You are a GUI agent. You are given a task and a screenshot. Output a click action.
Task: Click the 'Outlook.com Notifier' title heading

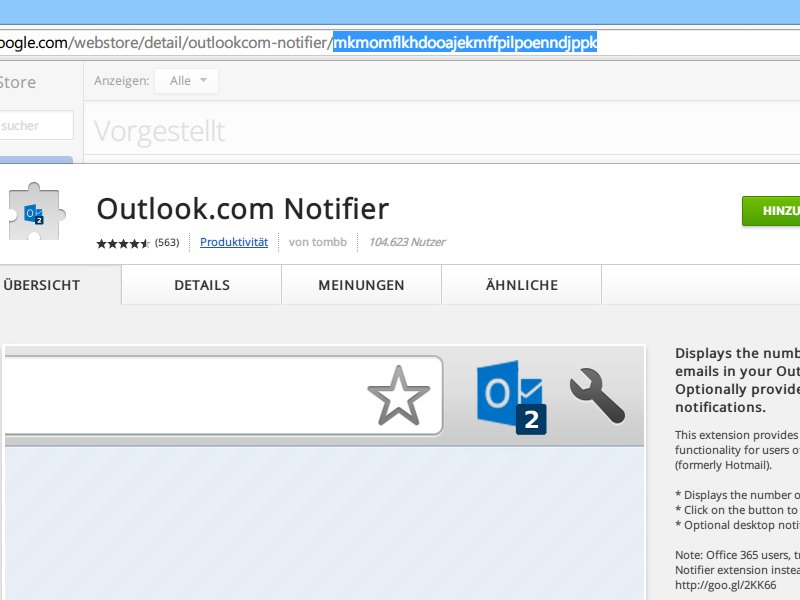243,209
